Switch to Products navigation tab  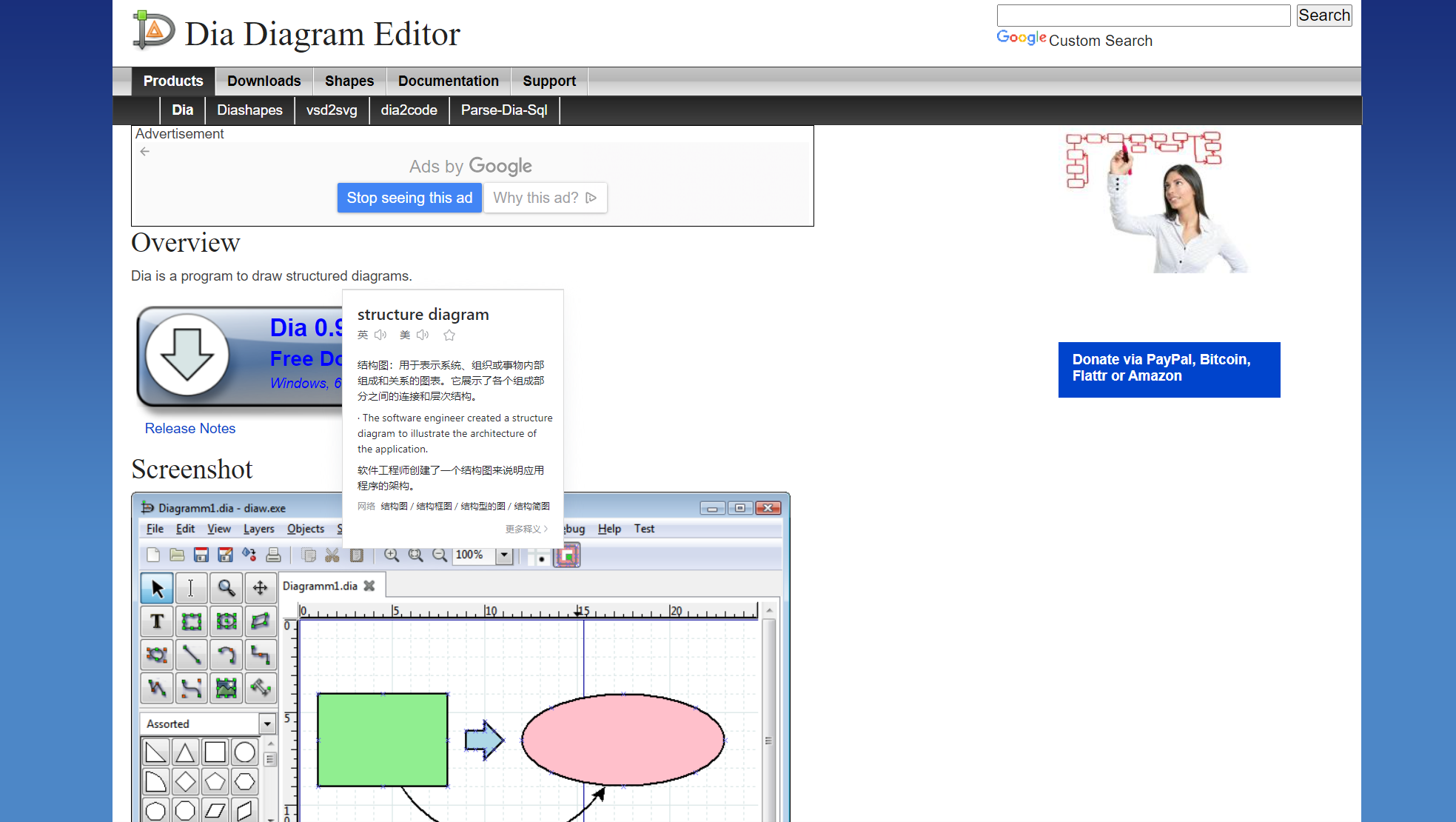(173, 81)
